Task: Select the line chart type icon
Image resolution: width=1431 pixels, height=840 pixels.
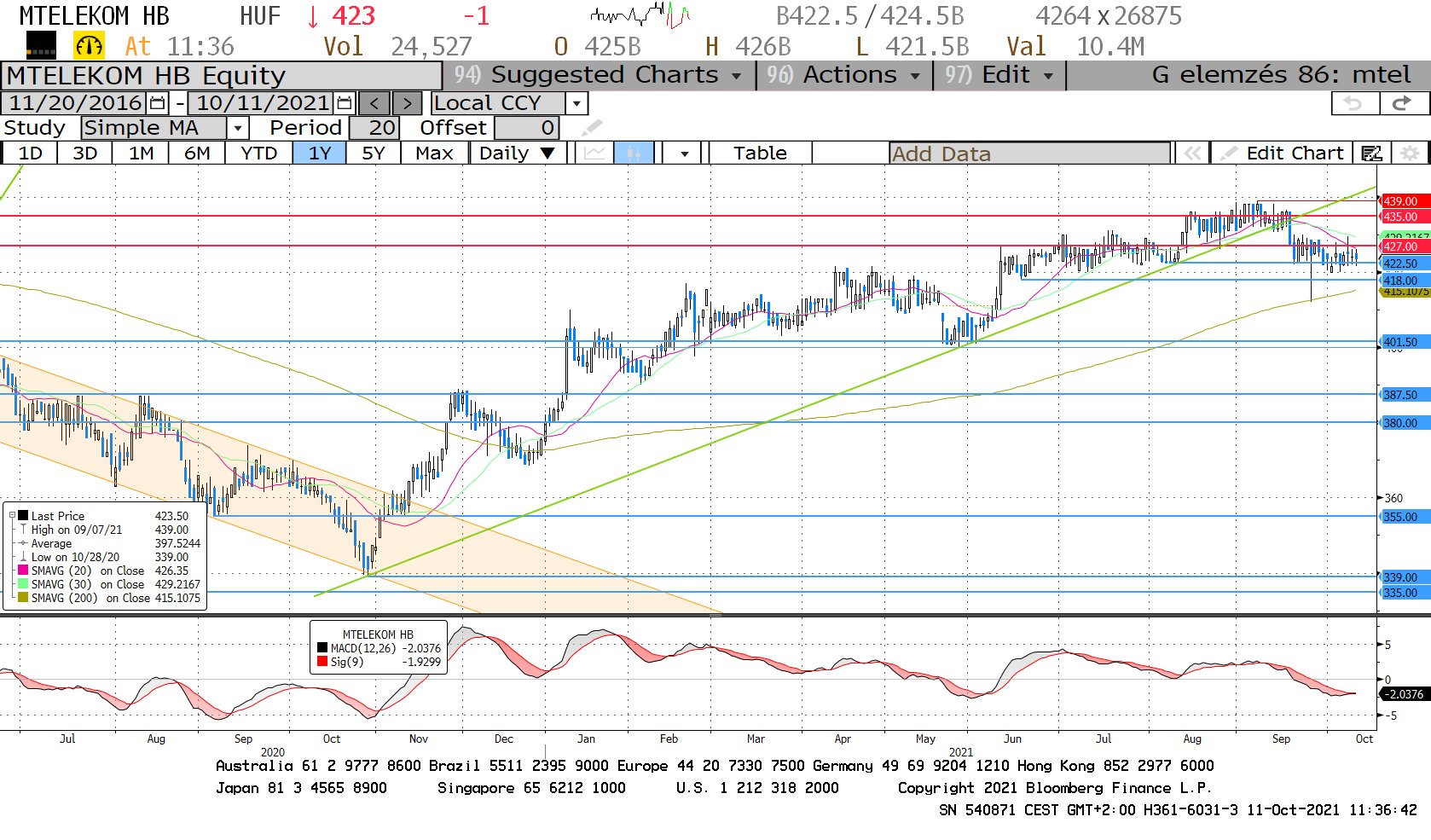Action: [x=594, y=153]
